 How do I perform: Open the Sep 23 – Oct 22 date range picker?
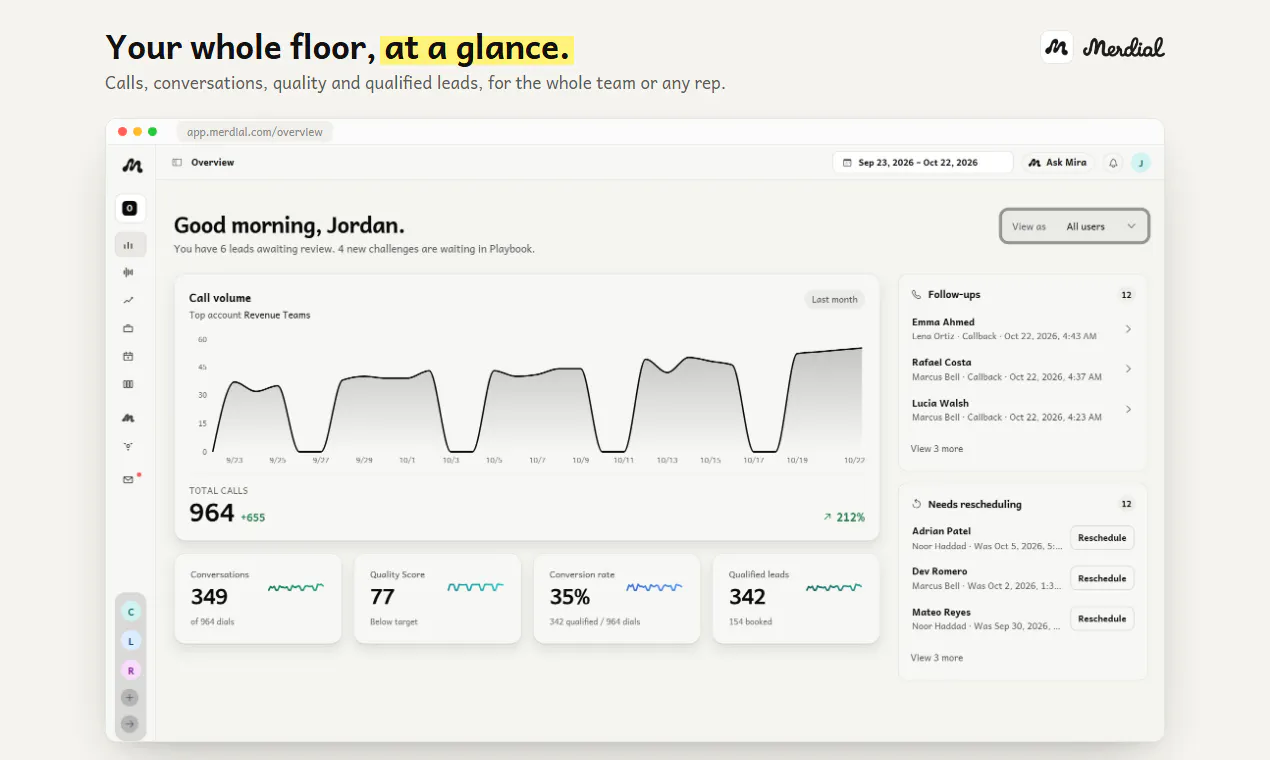tap(922, 163)
